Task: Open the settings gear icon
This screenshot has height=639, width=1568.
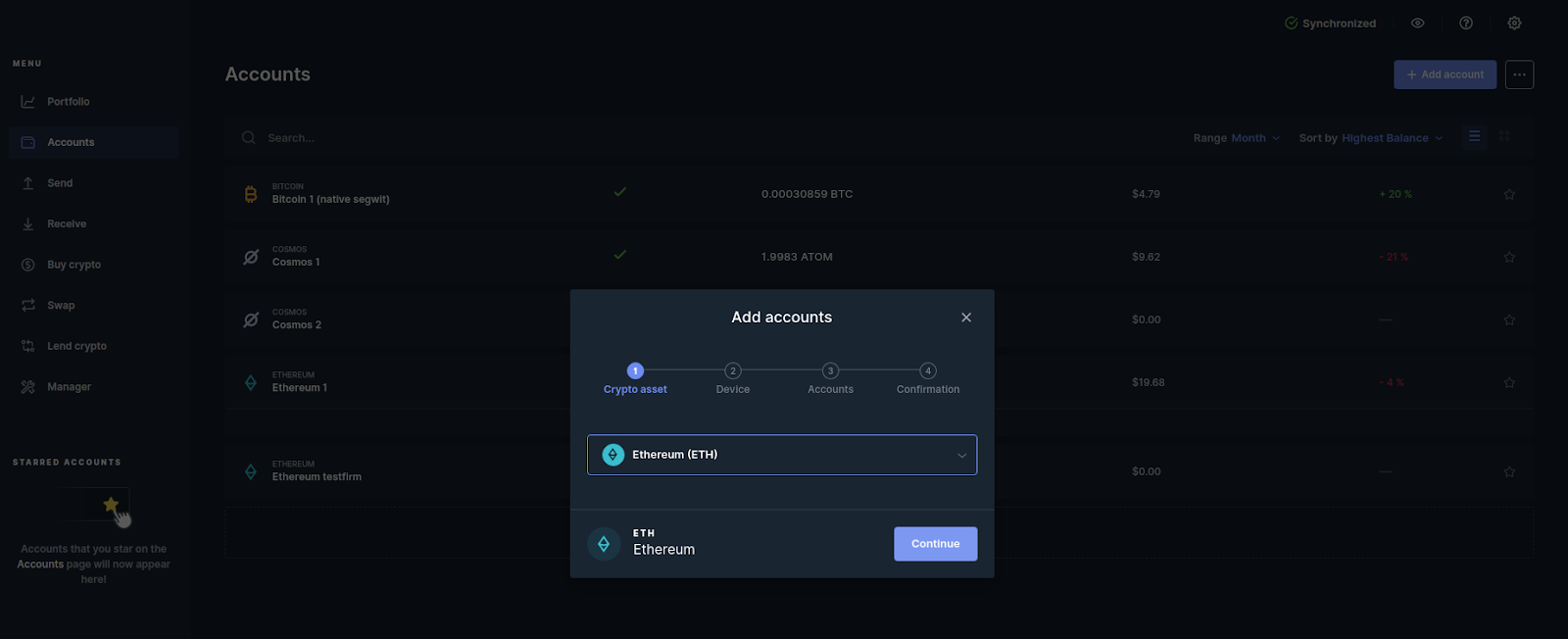Action: pyautogui.click(x=1514, y=24)
